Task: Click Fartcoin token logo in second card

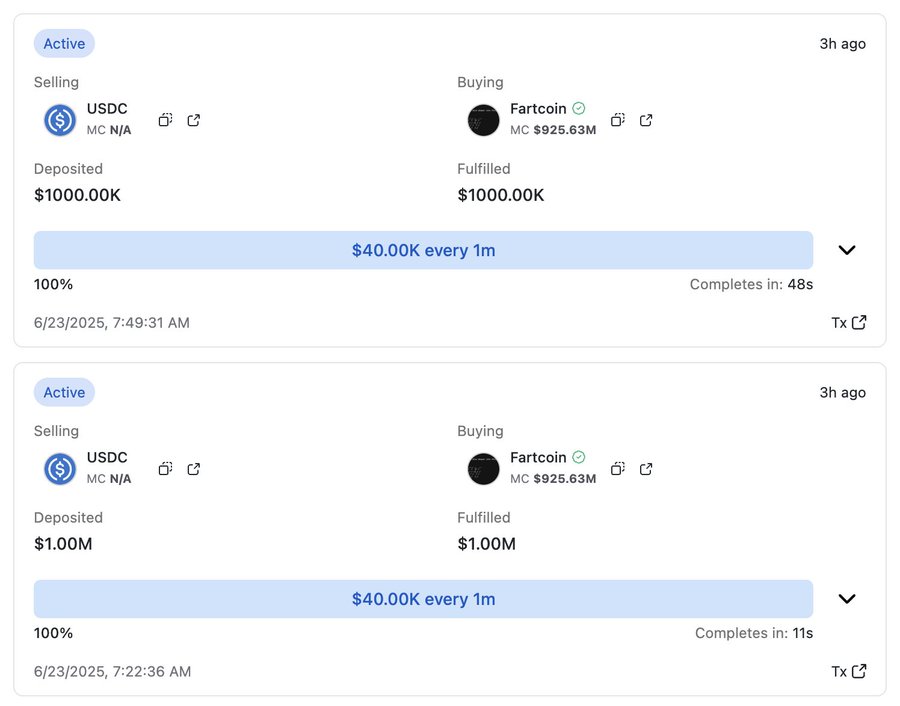Action: click(483, 469)
